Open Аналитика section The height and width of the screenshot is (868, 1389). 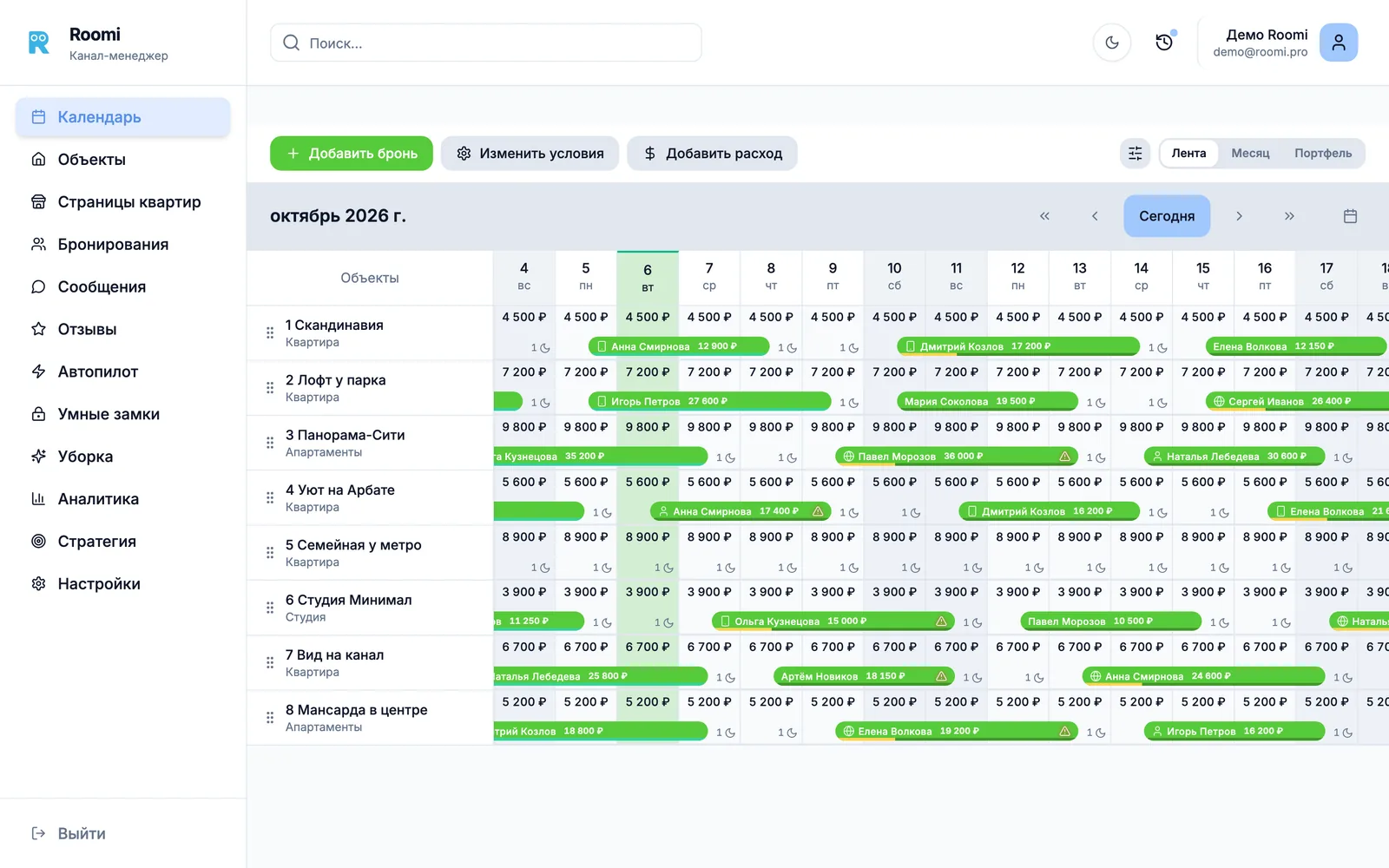pyautogui.click(x=123, y=499)
